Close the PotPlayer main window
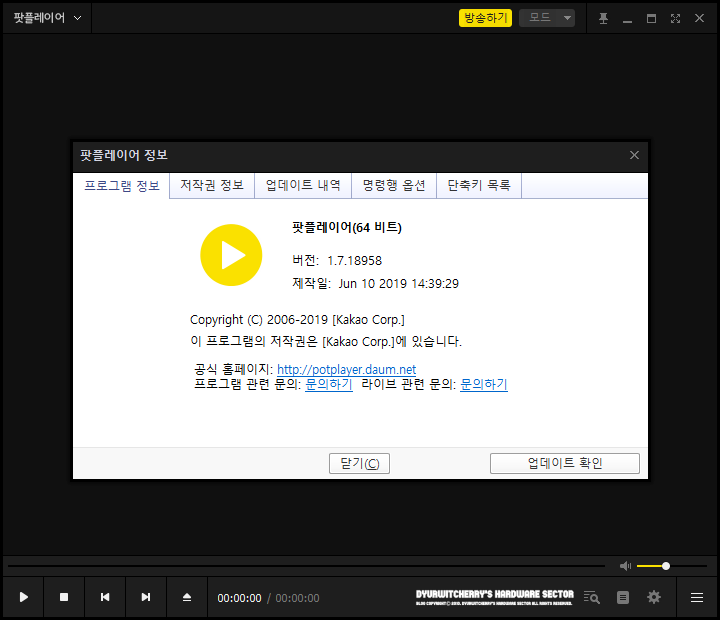The width and height of the screenshot is (720, 620). (699, 18)
